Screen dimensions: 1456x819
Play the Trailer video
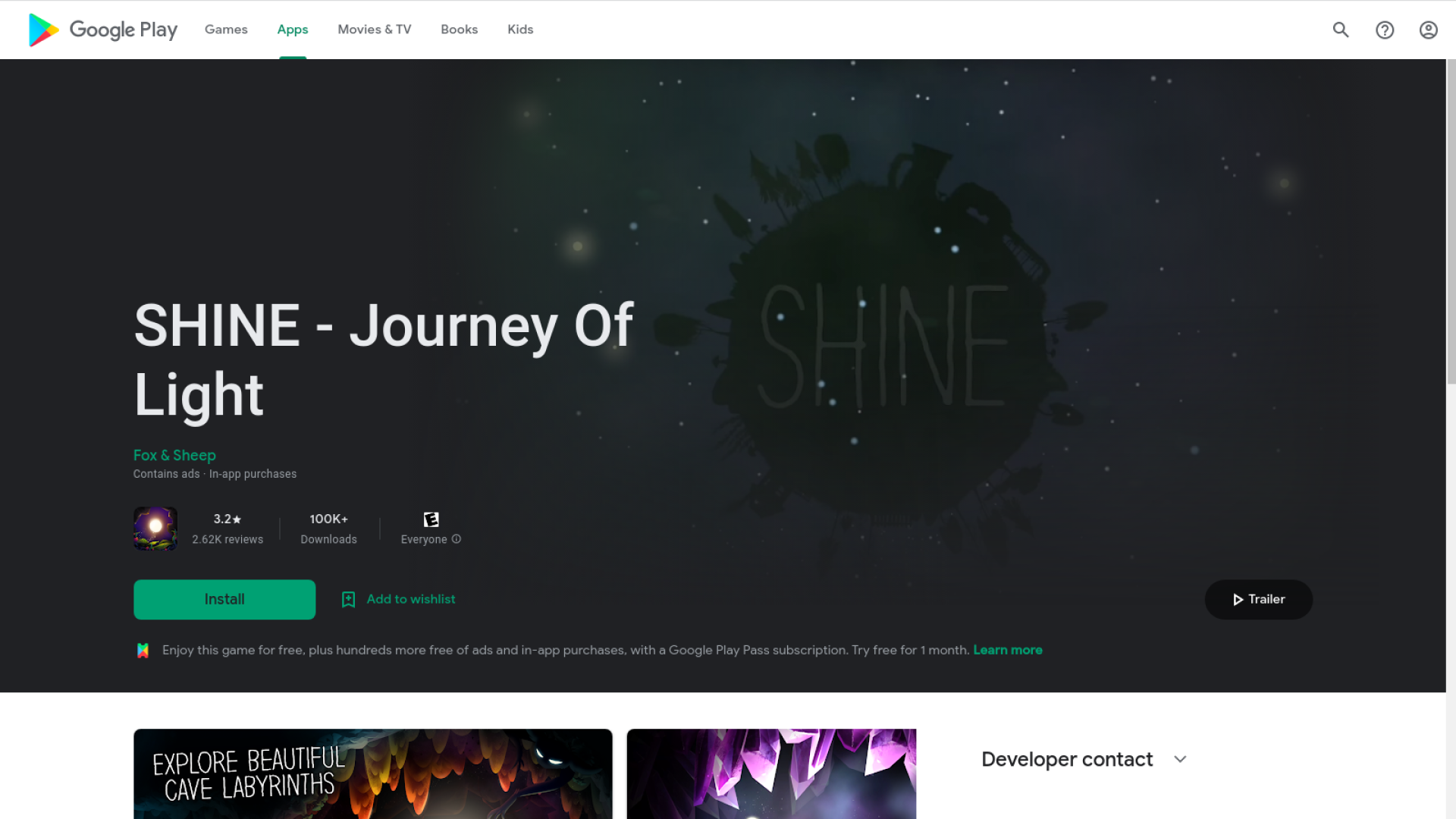1259,599
